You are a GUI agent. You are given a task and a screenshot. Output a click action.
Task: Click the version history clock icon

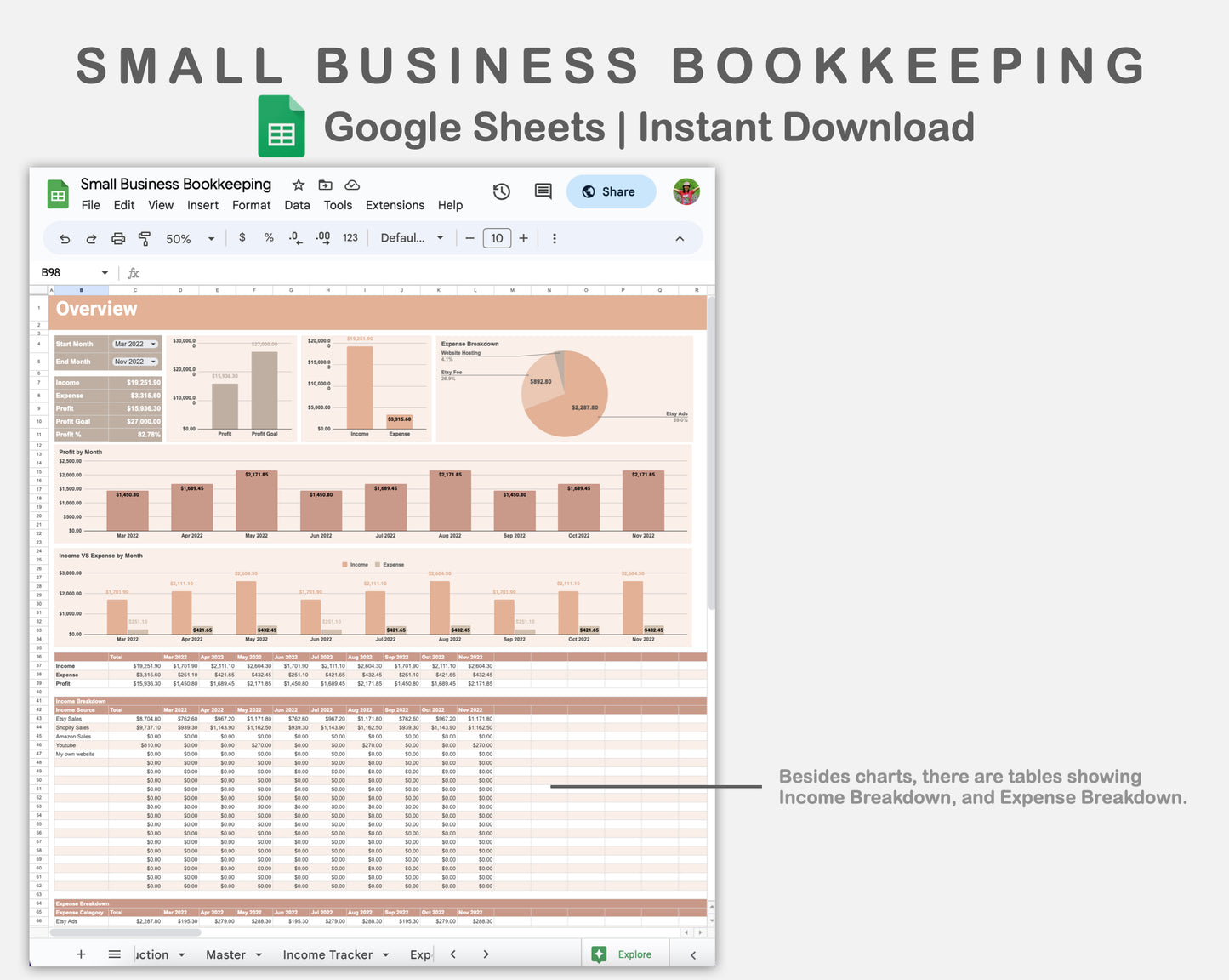502,191
